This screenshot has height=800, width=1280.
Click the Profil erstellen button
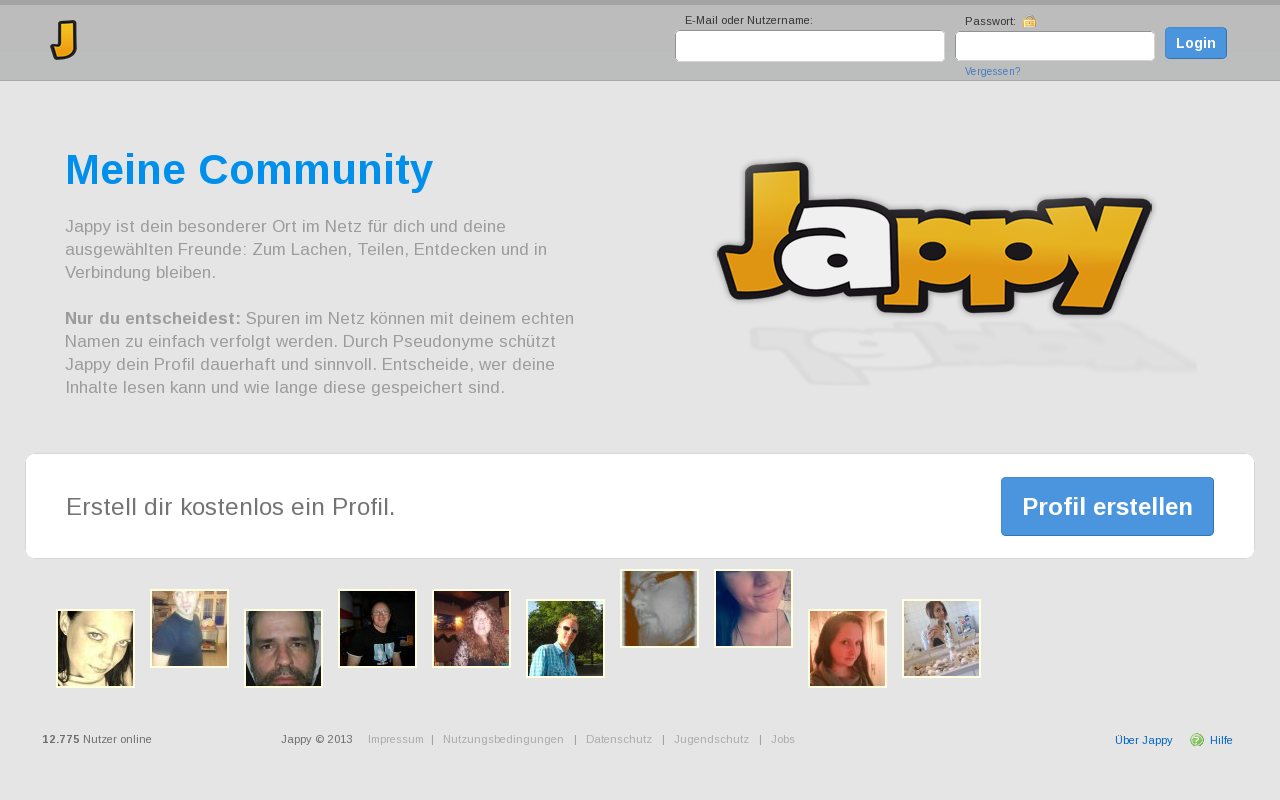point(1107,506)
